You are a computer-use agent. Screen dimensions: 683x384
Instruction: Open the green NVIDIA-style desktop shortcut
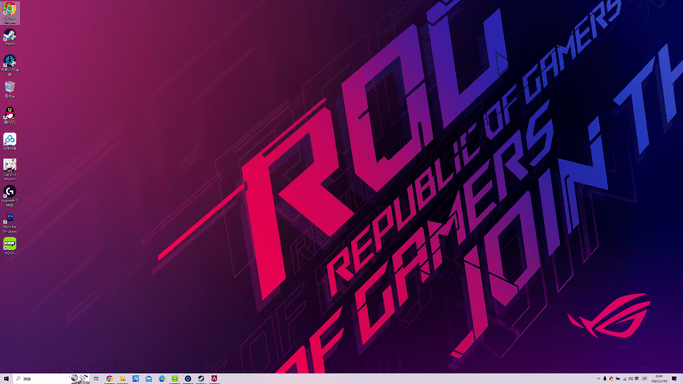10,246
